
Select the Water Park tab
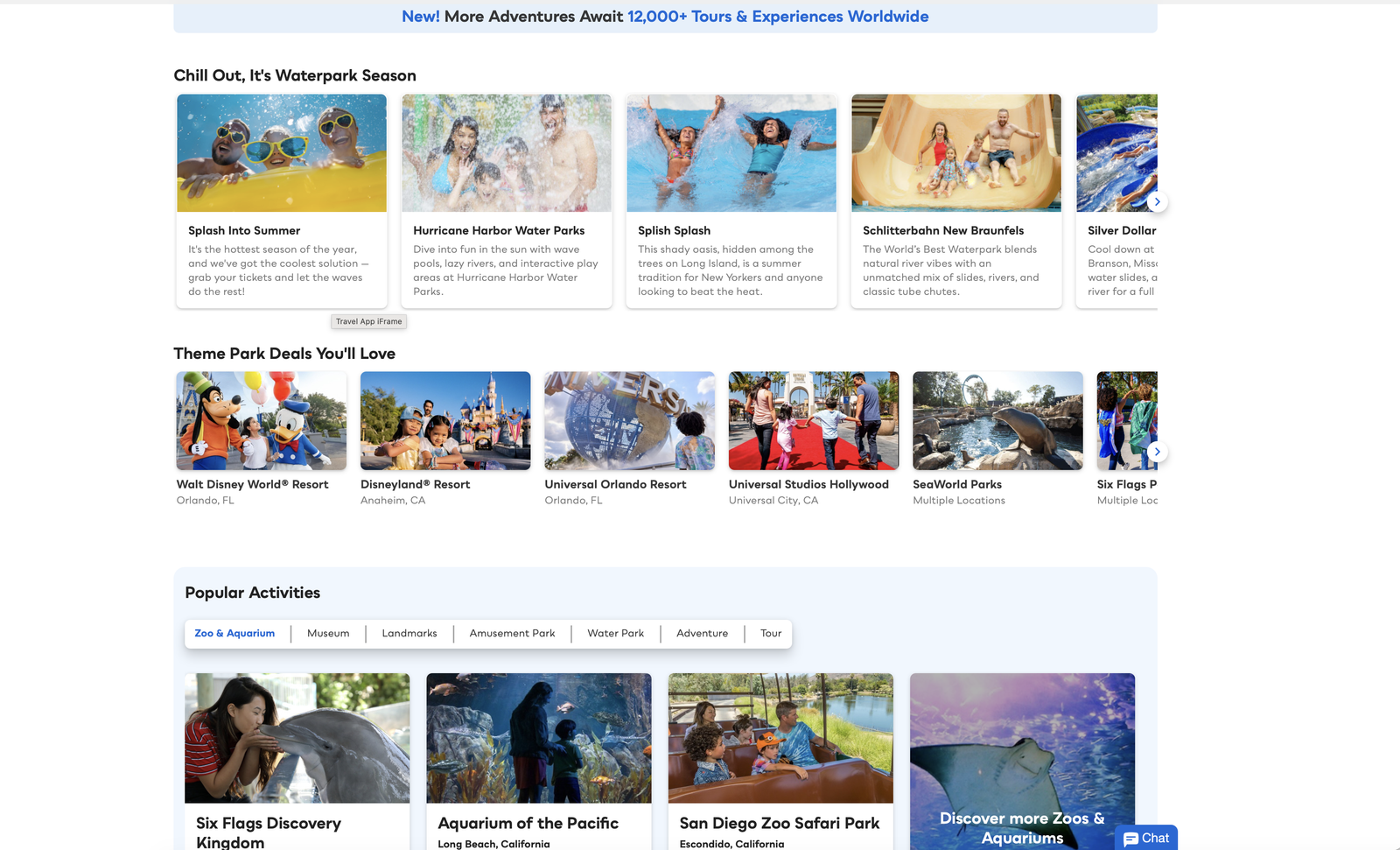point(615,634)
